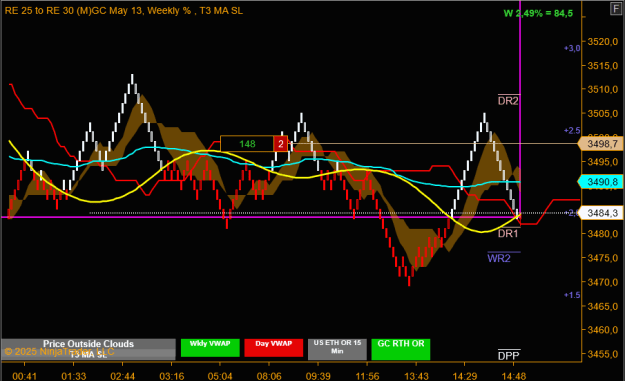This screenshot has width=625, height=381.
Task: Click the 3510,0 price axis label
Action: [603, 89]
